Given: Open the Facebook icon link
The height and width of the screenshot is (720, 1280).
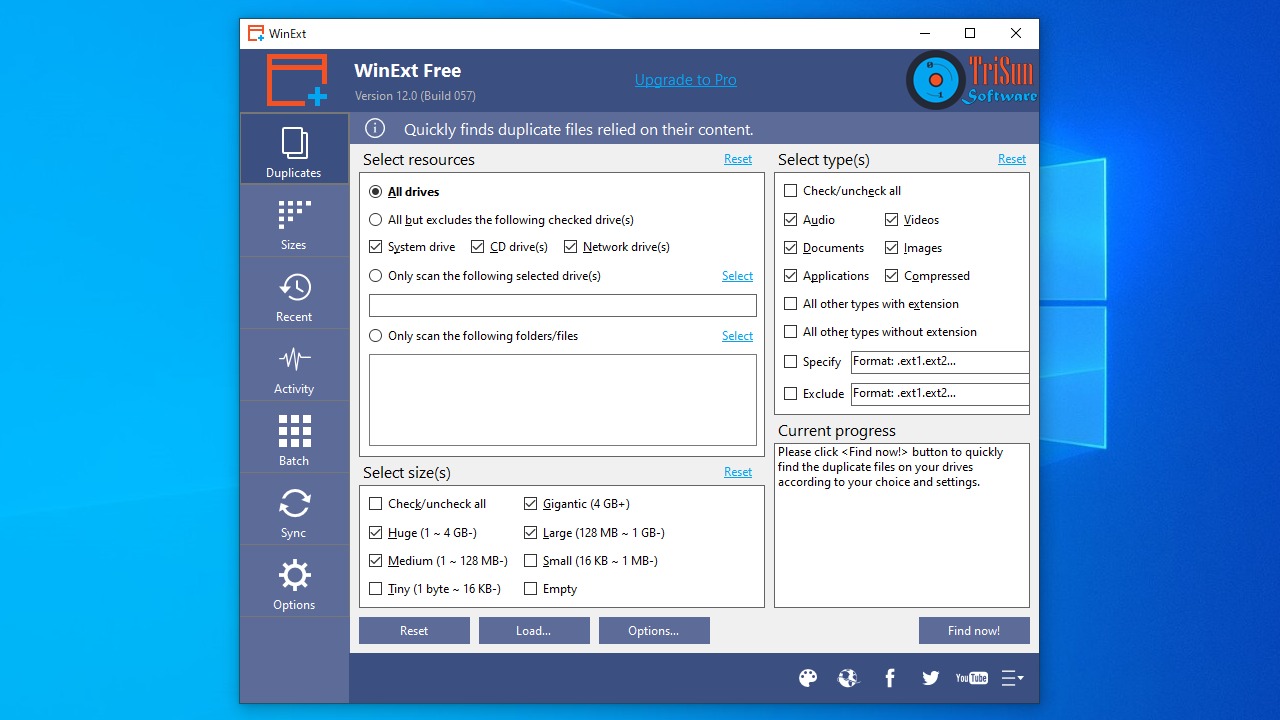Looking at the screenshot, I should click(890, 678).
